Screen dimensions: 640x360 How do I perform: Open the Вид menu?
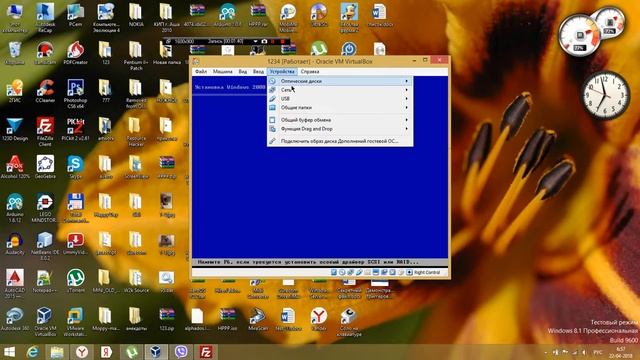coord(242,71)
